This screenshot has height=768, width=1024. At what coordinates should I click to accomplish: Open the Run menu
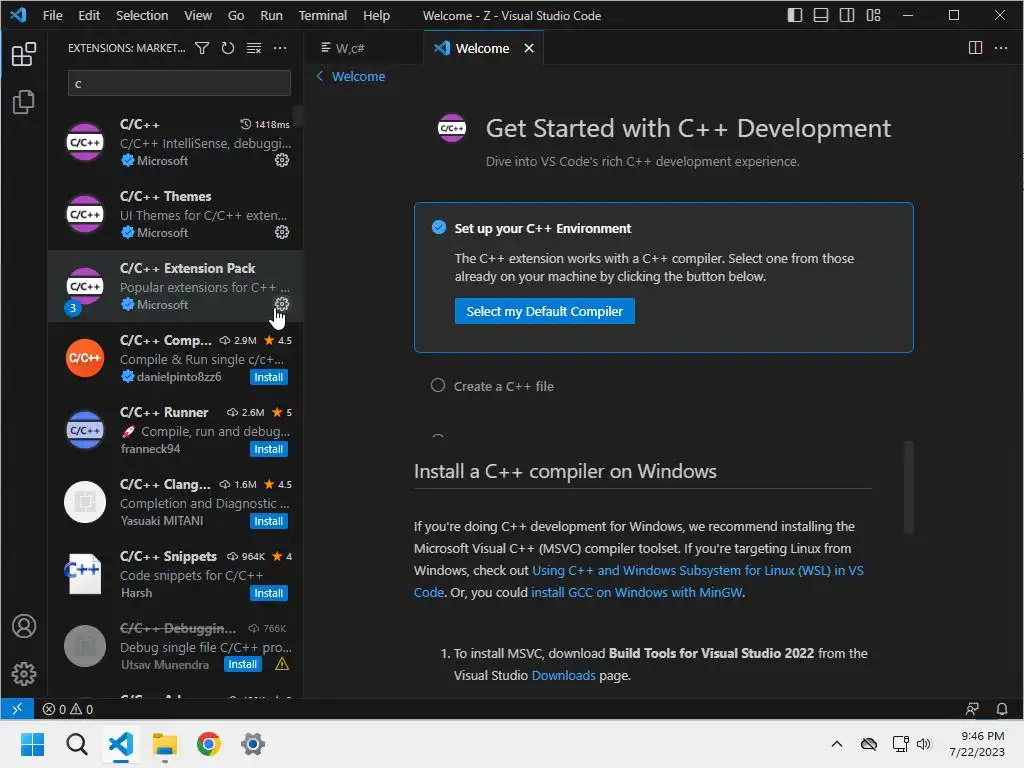[271, 15]
